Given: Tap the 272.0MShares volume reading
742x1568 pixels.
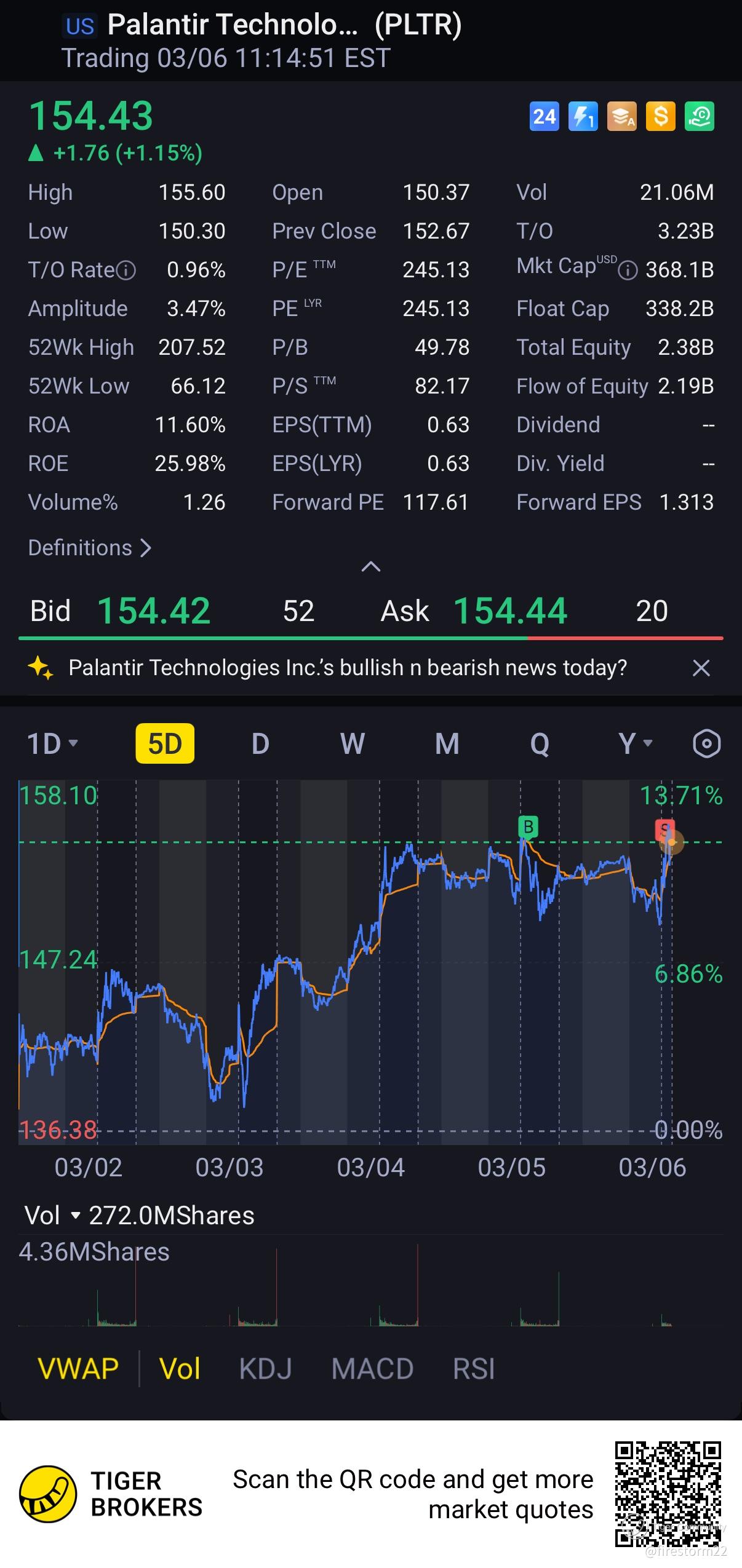Looking at the screenshot, I should (172, 1215).
